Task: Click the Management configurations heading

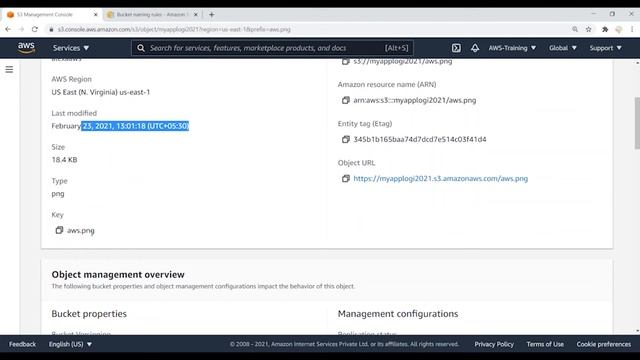Action: tap(398, 313)
